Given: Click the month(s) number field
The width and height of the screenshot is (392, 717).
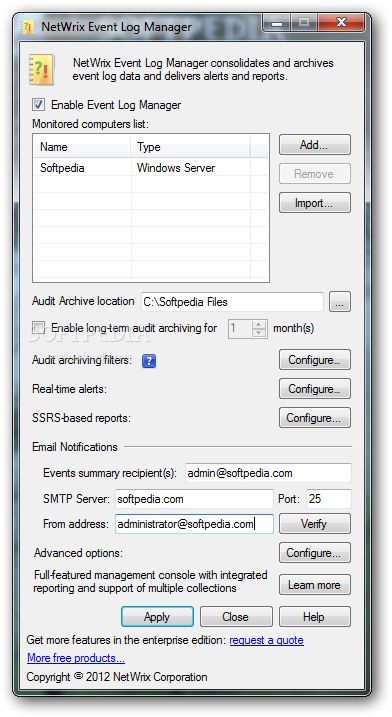Looking at the screenshot, I should (x=240, y=328).
